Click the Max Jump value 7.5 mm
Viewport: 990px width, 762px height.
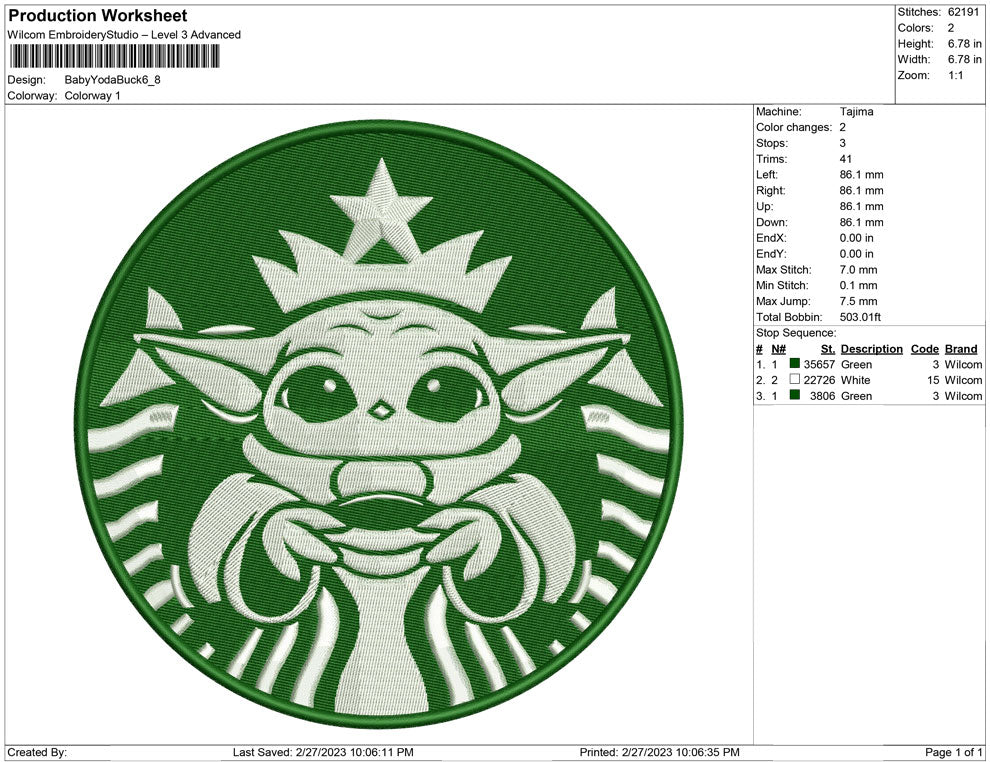pyautogui.click(x=858, y=301)
